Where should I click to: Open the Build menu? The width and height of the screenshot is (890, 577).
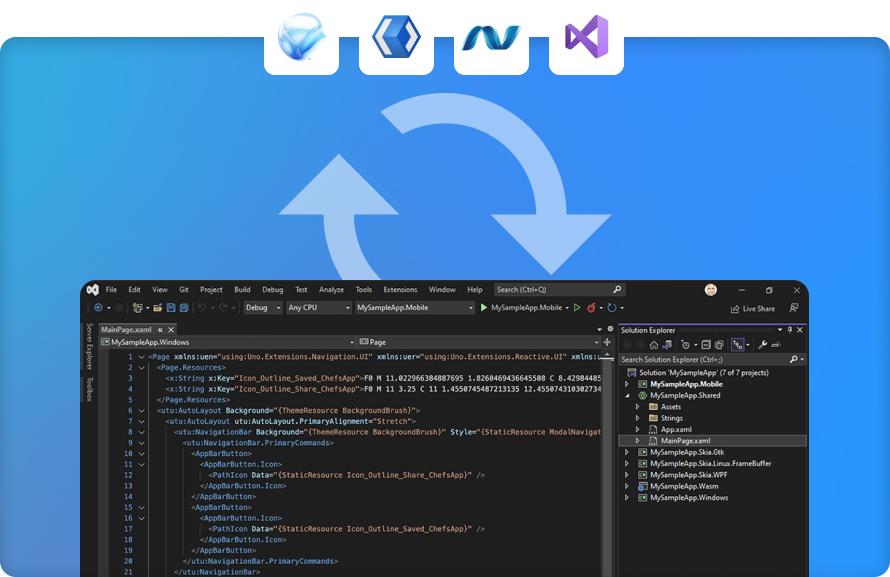(242, 289)
